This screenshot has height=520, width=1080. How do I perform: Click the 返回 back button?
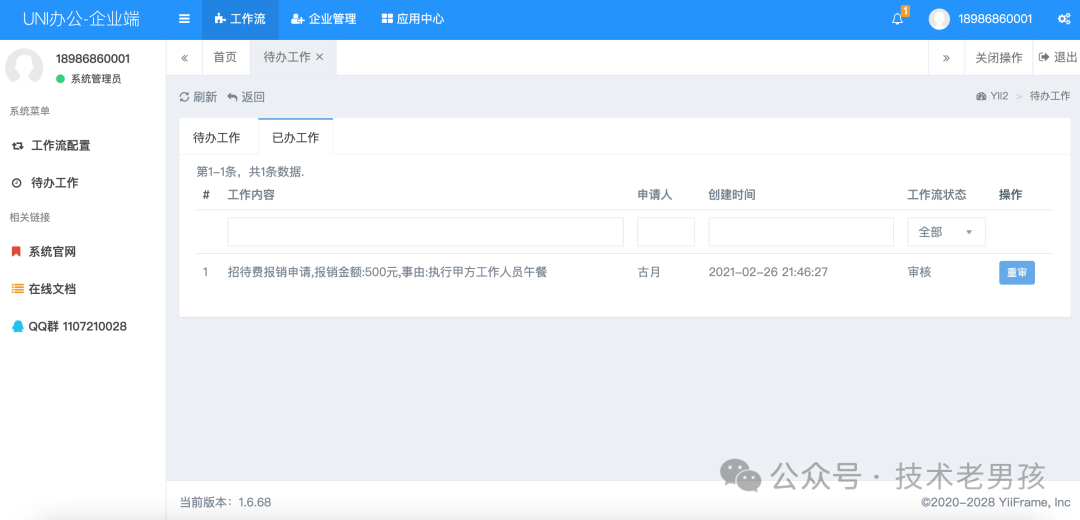(246, 97)
